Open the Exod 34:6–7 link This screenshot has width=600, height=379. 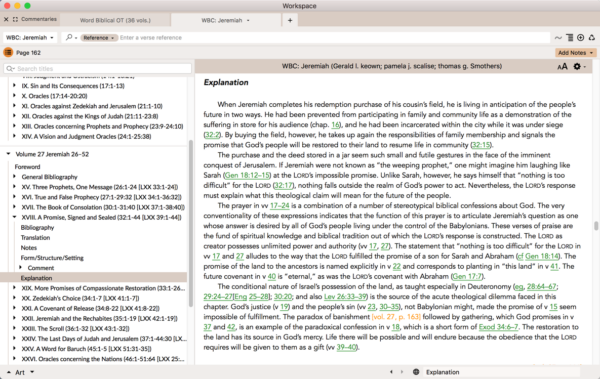[499, 327]
